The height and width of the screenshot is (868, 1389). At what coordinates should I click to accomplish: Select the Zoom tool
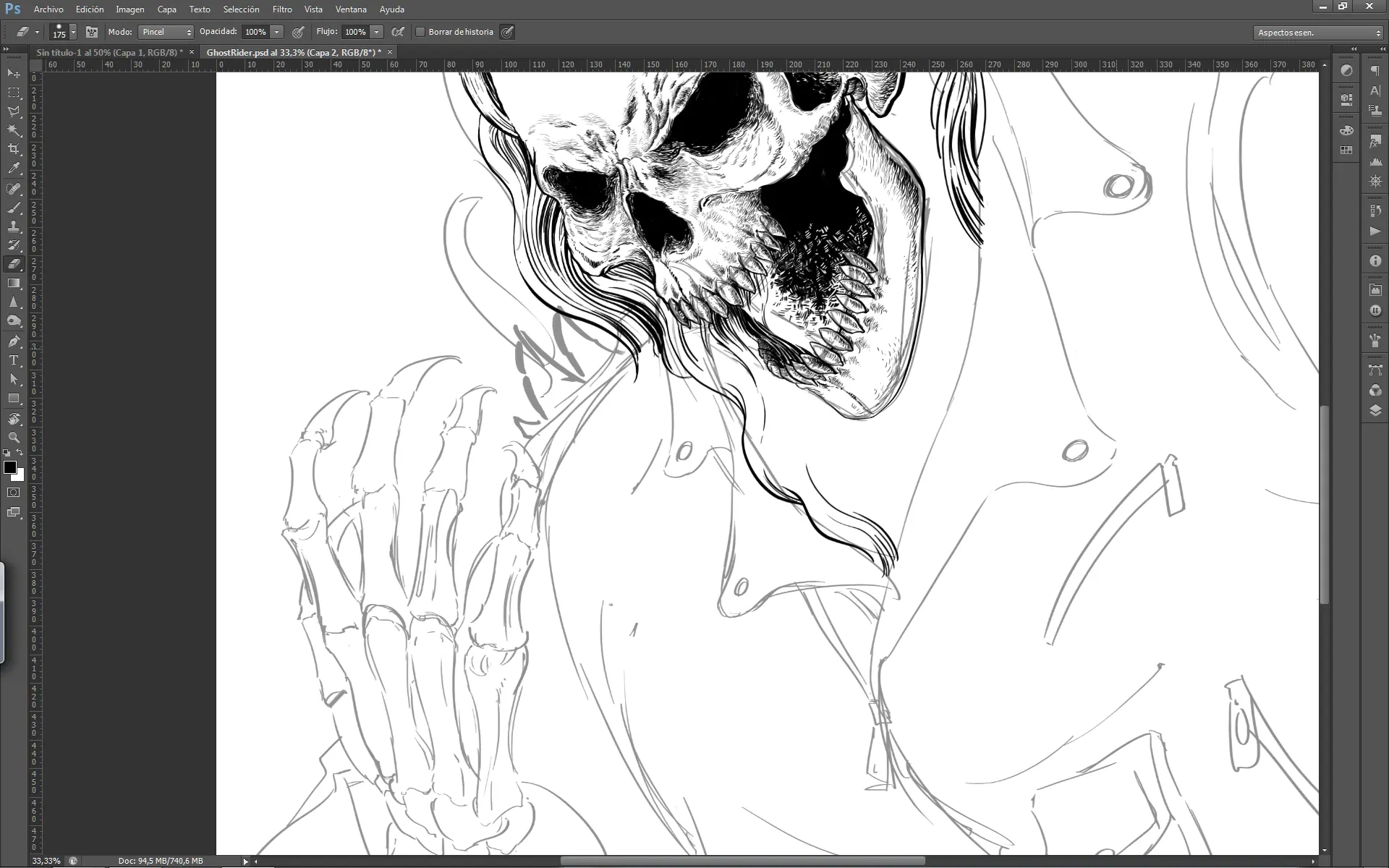(x=14, y=438)
